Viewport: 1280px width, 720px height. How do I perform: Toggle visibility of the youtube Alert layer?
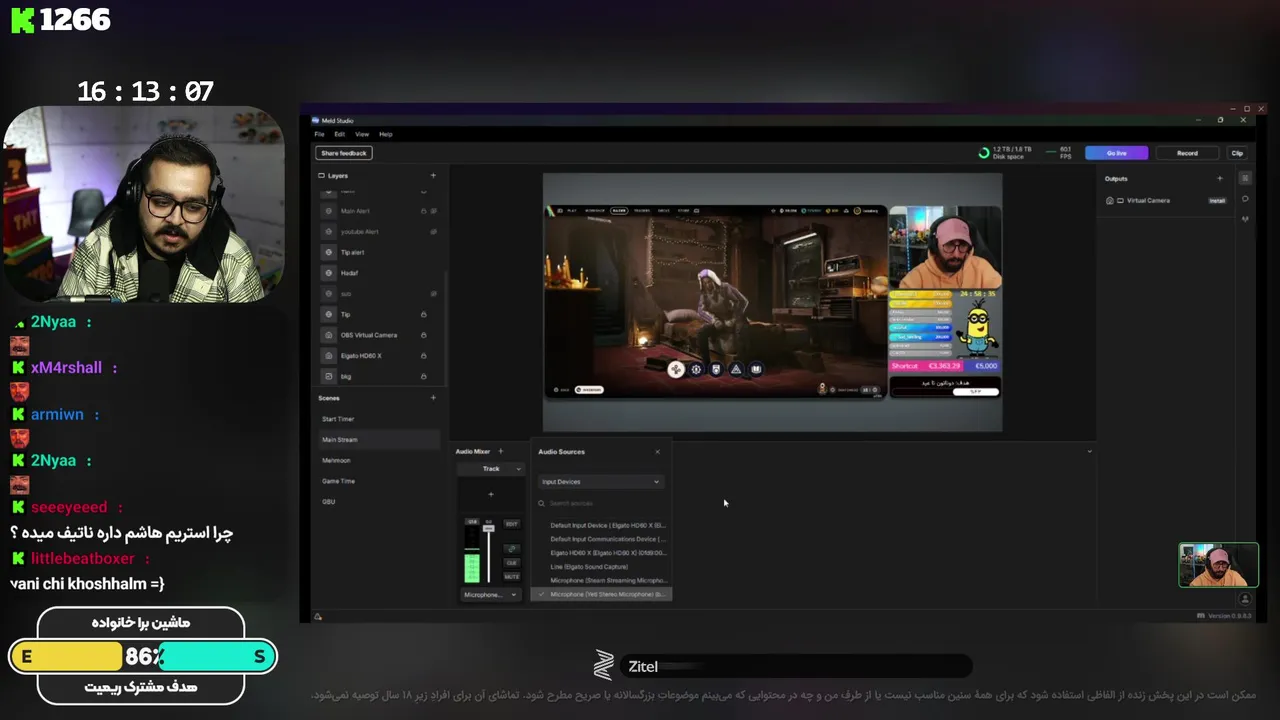[434, 232]
